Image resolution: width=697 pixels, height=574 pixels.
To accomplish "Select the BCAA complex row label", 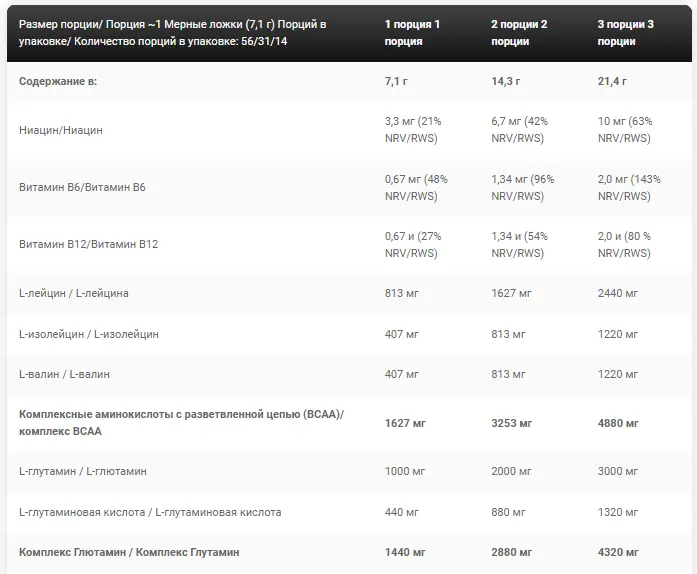I will (x=182, y=422).
